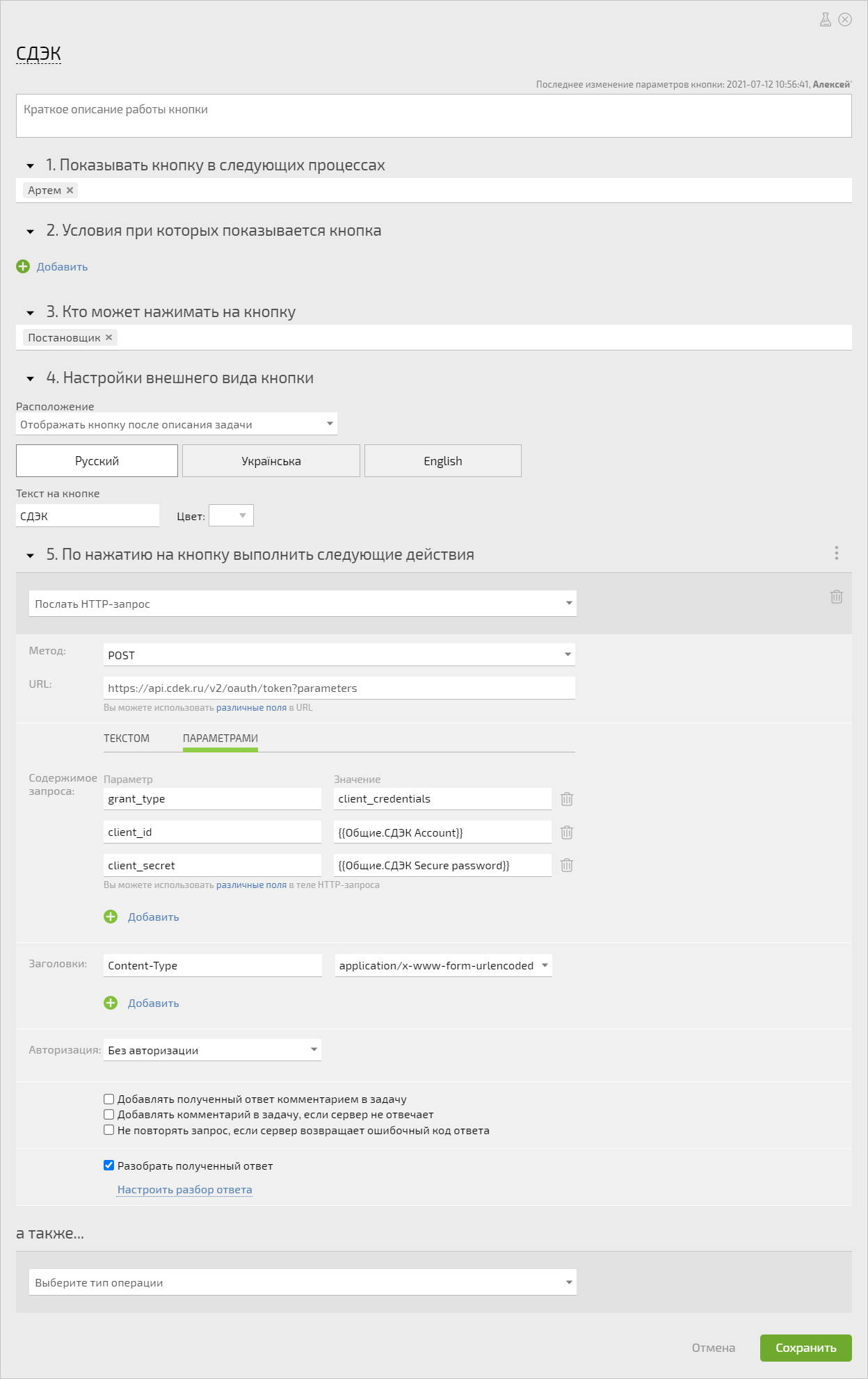
Task: Select the Українська language tab
Action: point(271,461)
